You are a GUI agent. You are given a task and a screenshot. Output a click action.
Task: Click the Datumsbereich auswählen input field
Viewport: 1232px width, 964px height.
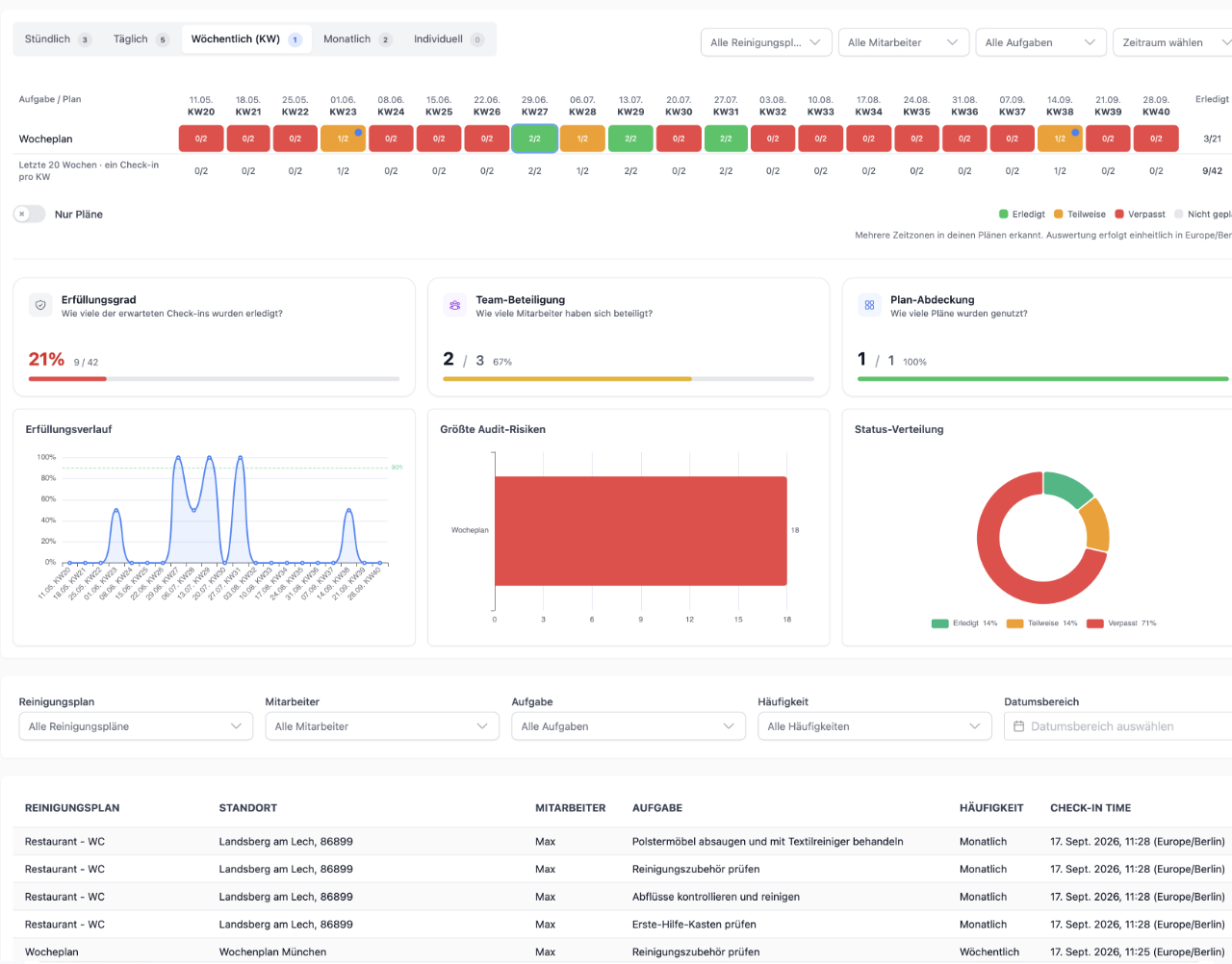click(x=1118, y=726)
